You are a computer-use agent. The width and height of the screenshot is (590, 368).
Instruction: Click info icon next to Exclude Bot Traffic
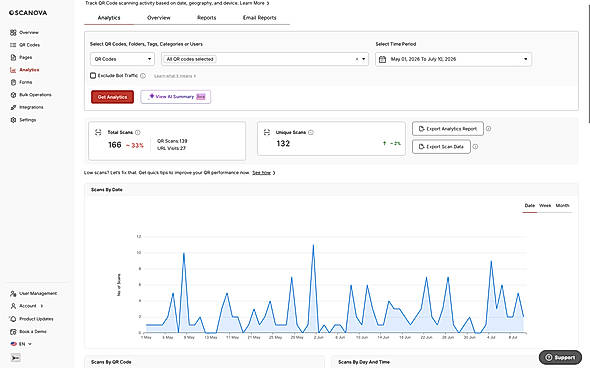[x=143, y=76]
